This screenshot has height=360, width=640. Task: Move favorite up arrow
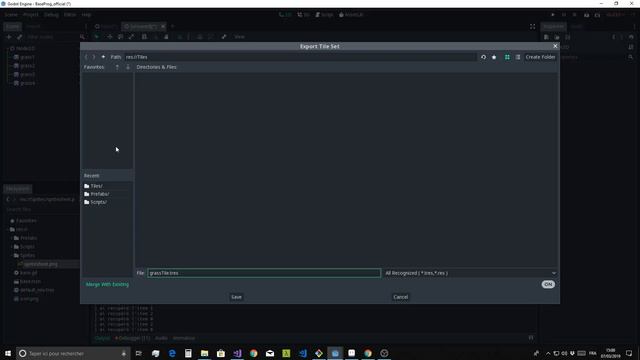point(117,67)
